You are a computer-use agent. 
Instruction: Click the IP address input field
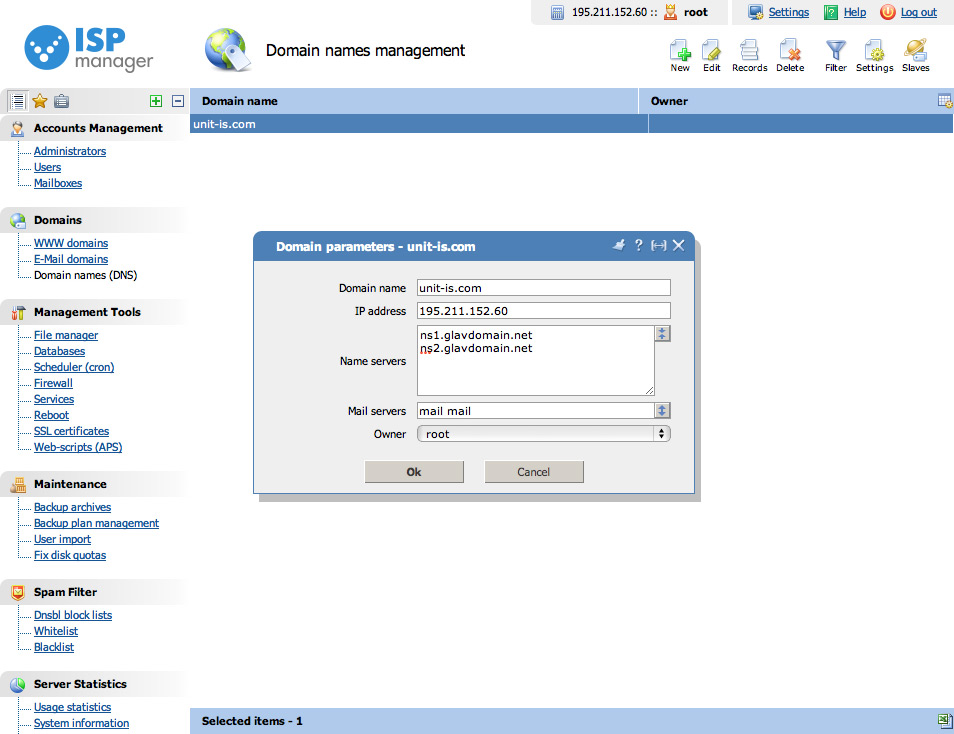[543, 311]
